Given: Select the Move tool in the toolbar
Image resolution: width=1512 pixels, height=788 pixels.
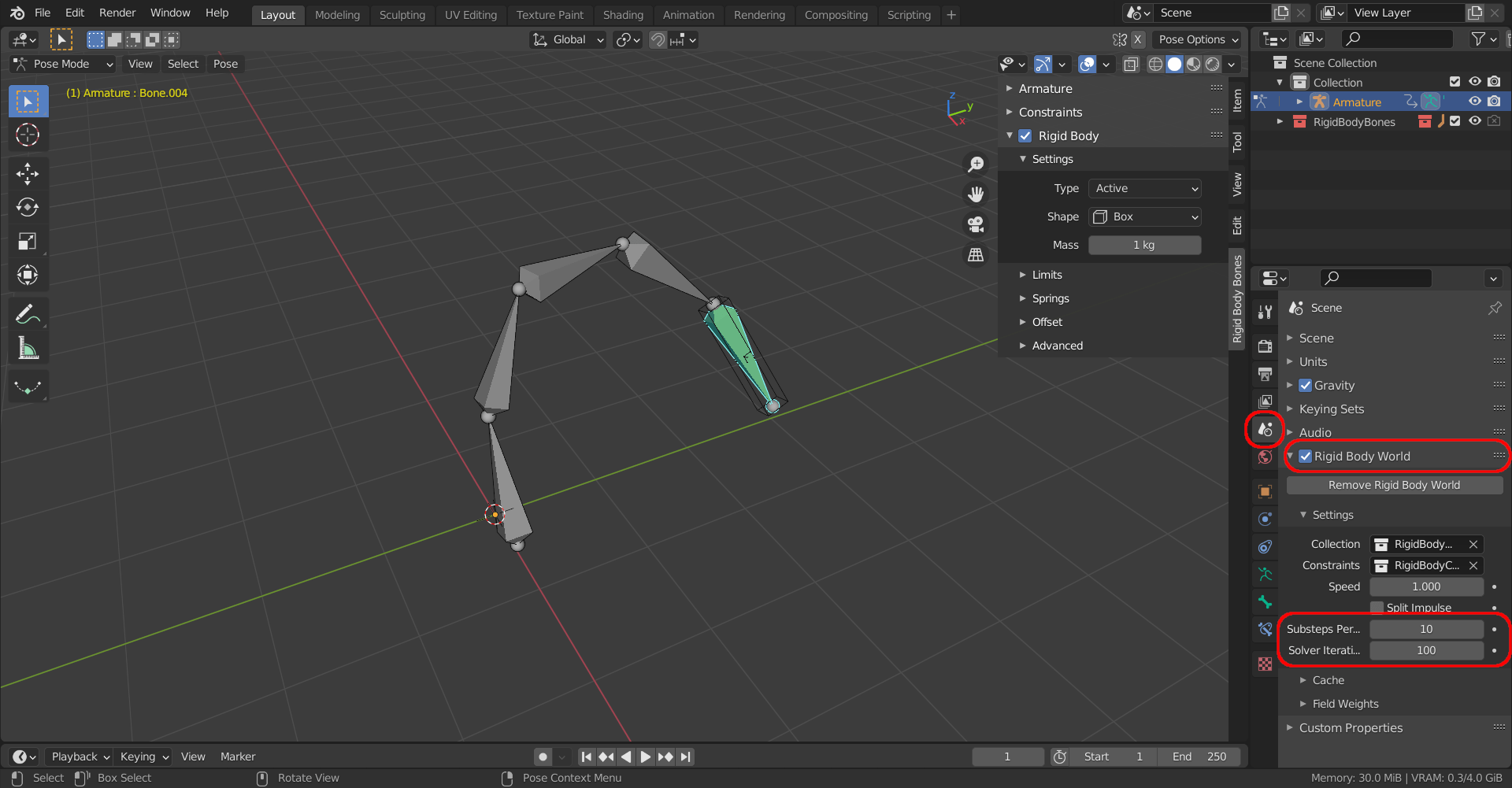Looking at the screenshot, I should tap(28, 173).
